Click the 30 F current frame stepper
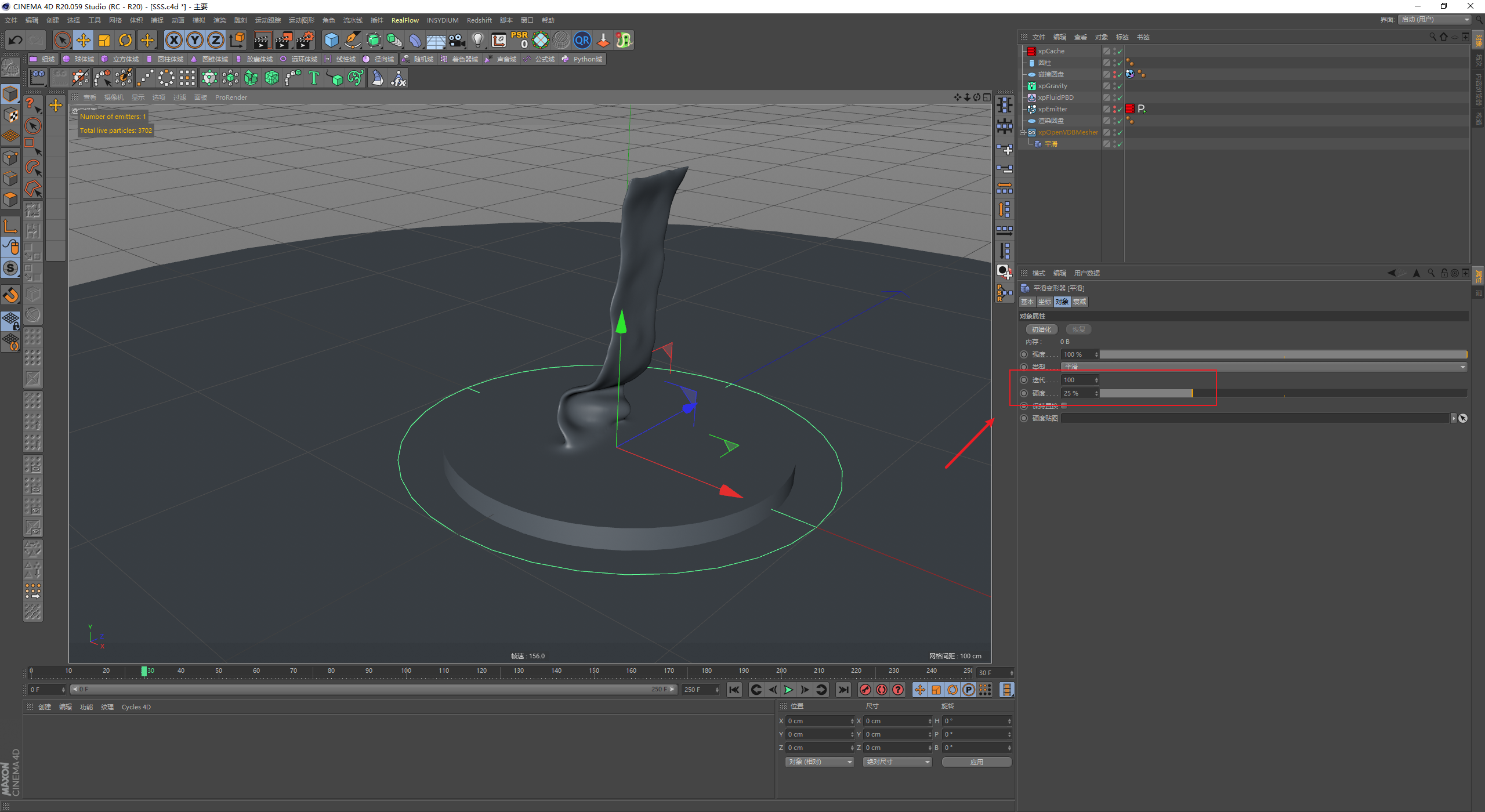Viewport: 1485px width, 812px height. (x=1012, y=673)
